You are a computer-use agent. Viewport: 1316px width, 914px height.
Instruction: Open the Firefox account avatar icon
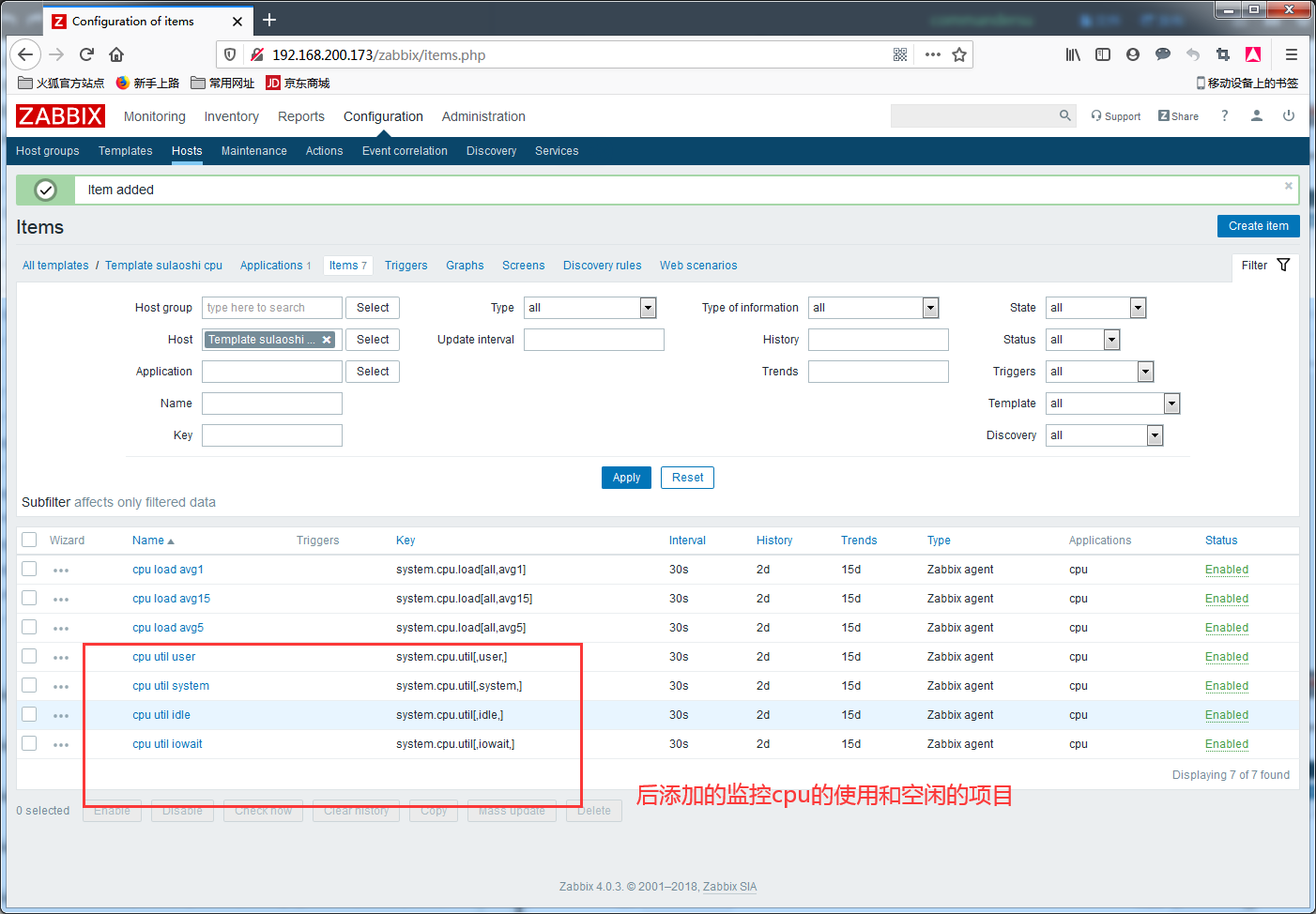point(1133,54)
